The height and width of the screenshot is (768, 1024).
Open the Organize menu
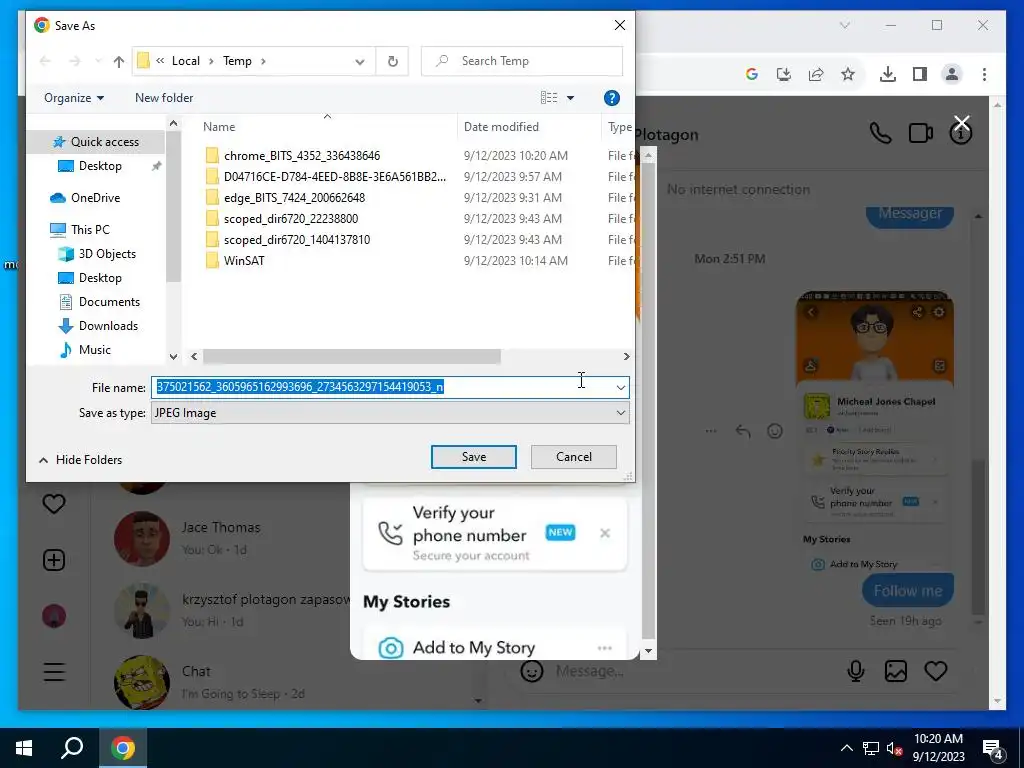74,98
